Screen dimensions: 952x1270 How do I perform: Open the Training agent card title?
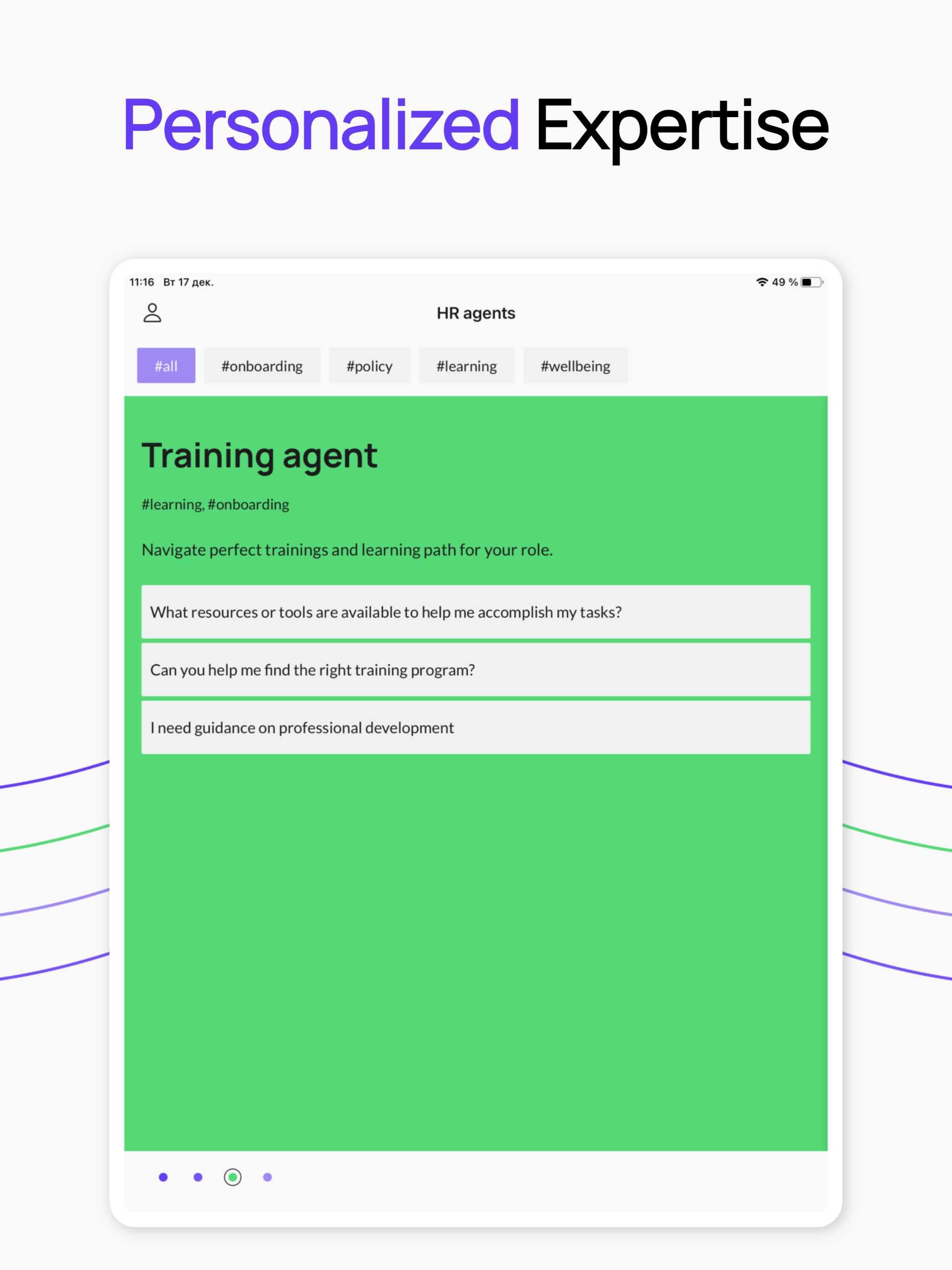click(x=259, y=456)
